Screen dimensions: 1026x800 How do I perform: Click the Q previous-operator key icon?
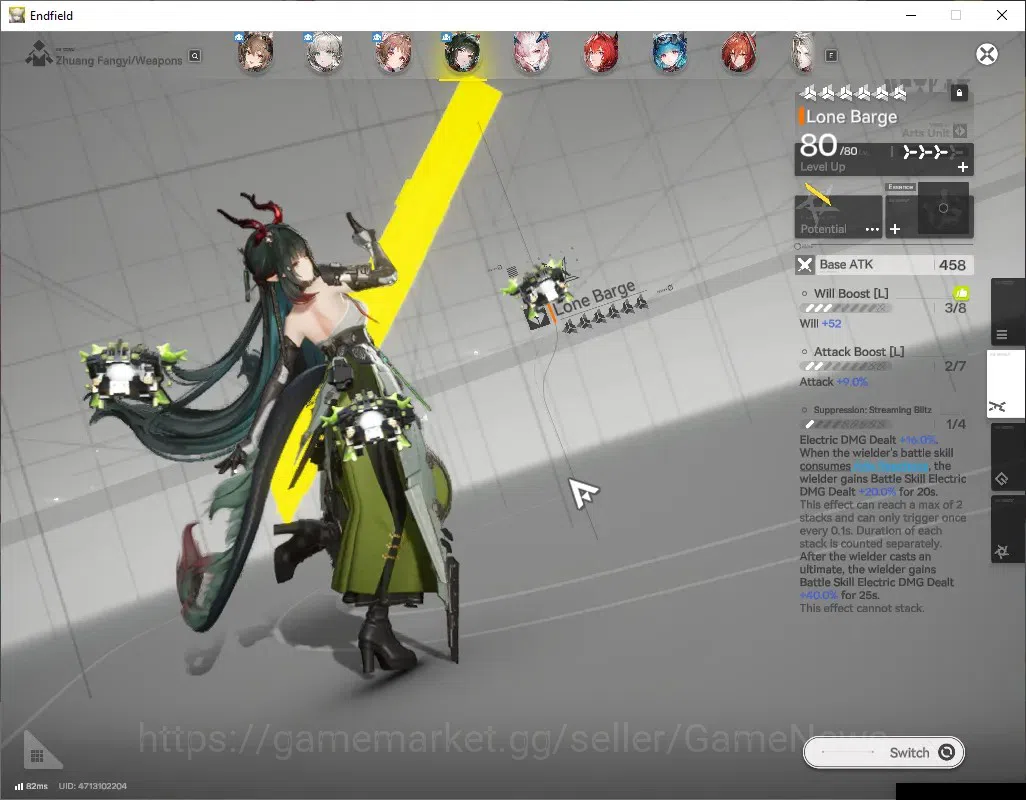pyautogui.click(x=195, y=56)
